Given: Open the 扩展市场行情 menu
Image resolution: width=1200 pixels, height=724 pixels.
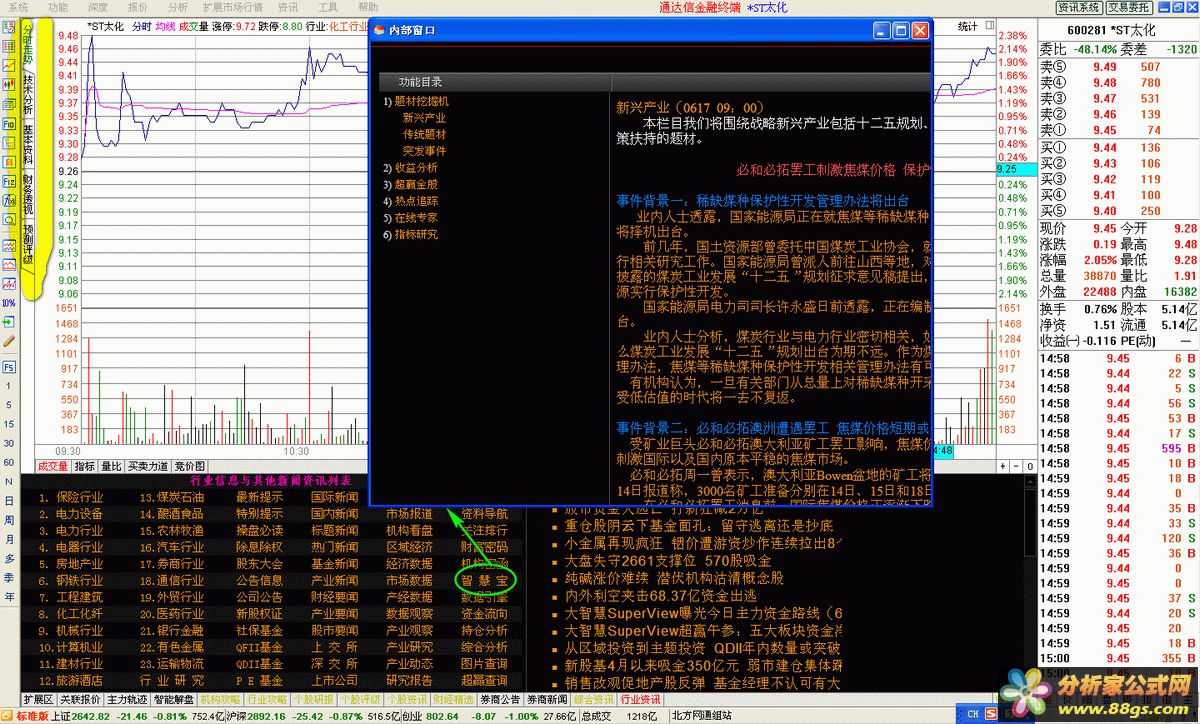Looking at the screenshot, I should click(232, 7).
